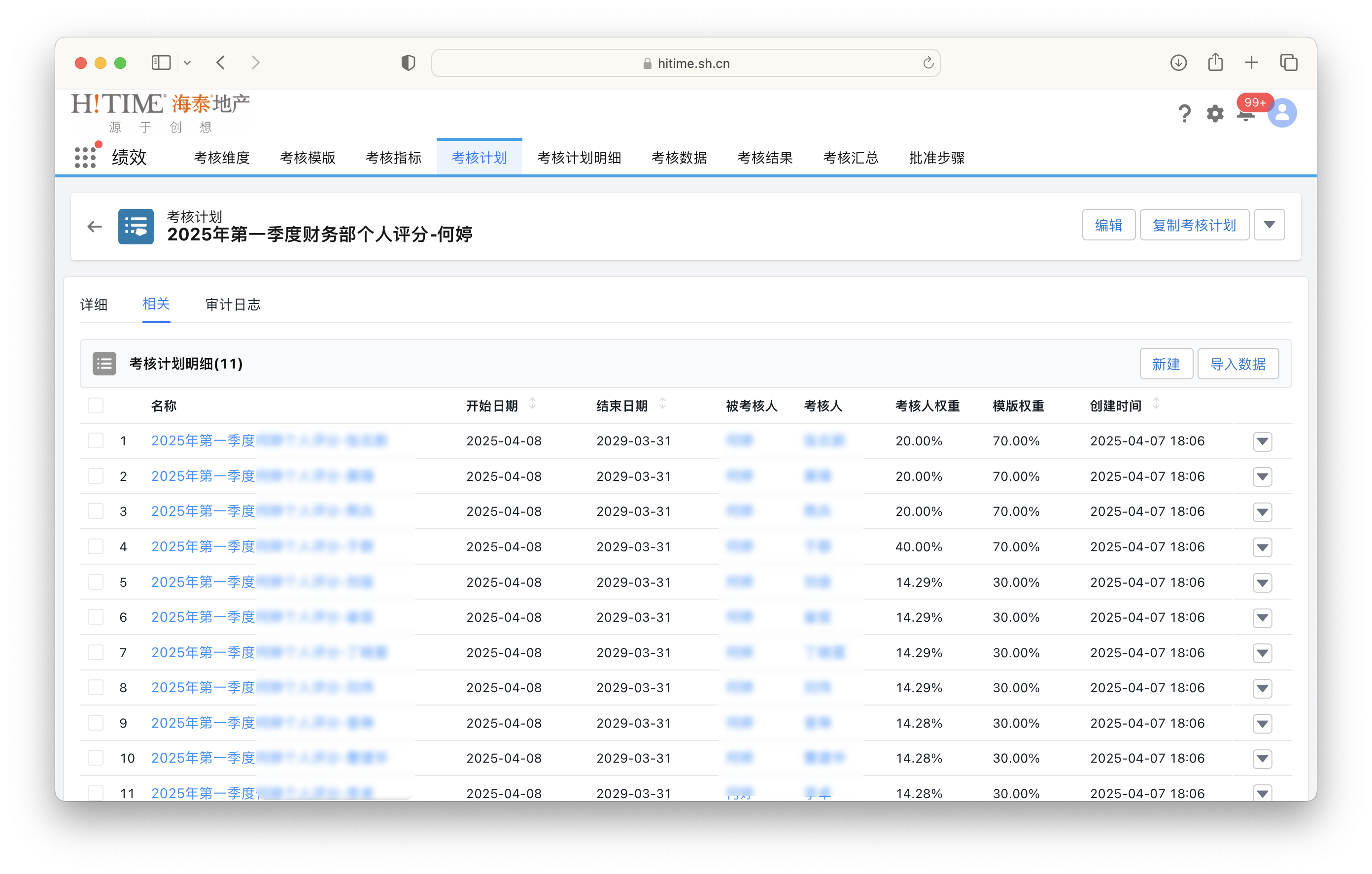Tick the select-all header checkbox
The width and height of the screenshot is (1372, 874).
pyautogui.click(x=96, y=405)
